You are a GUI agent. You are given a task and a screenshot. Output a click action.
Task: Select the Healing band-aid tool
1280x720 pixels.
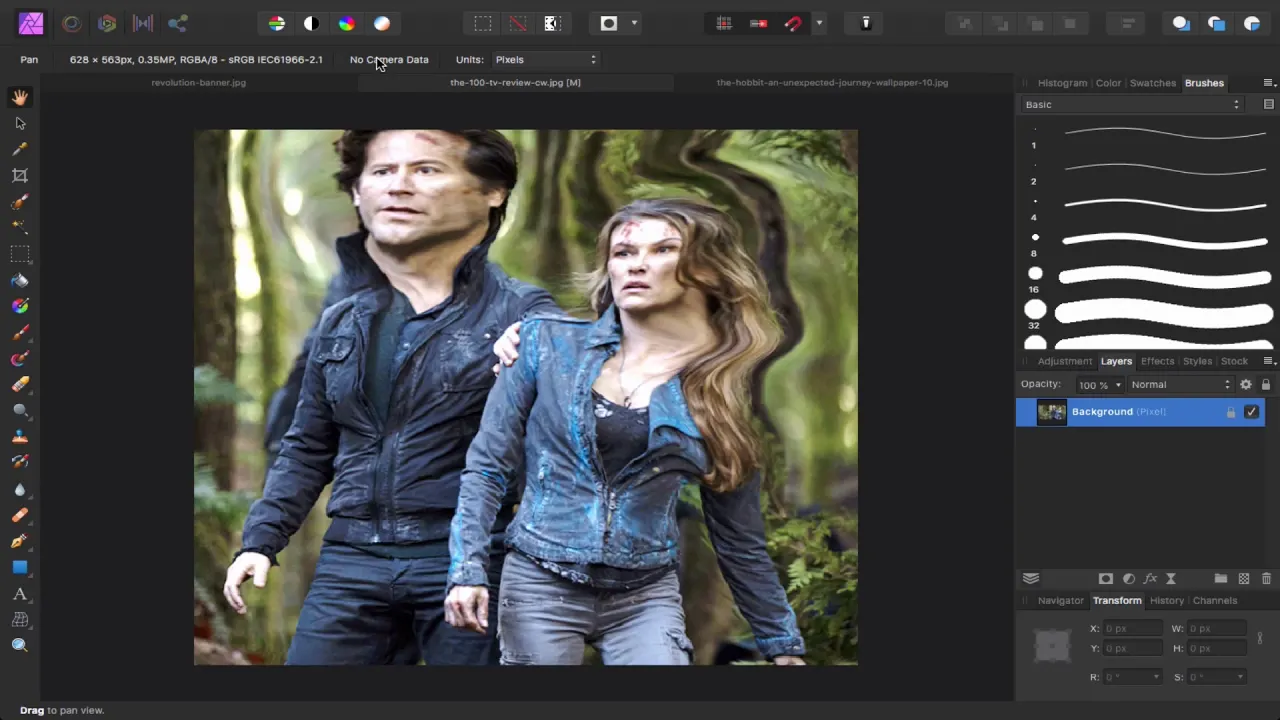20,515
